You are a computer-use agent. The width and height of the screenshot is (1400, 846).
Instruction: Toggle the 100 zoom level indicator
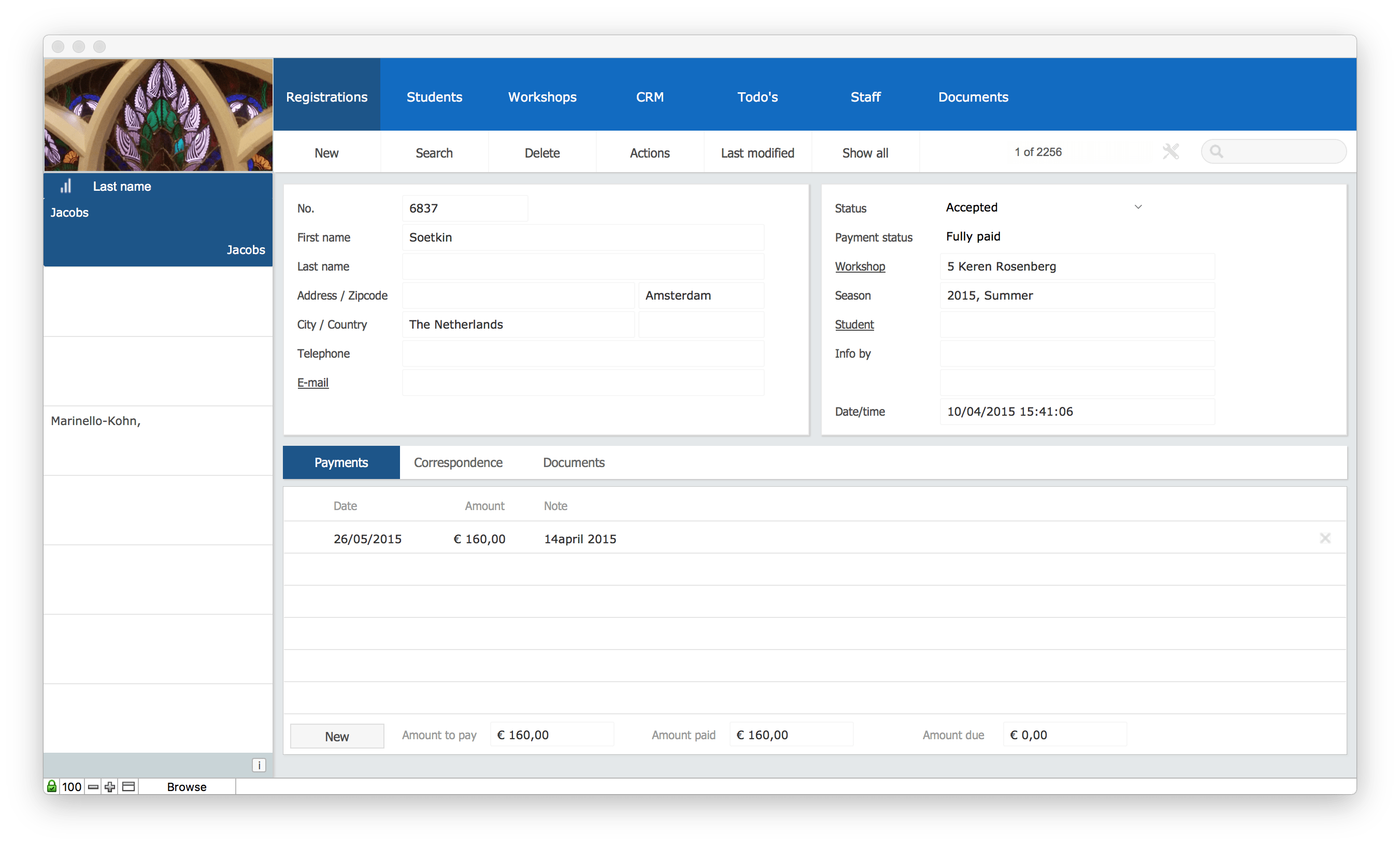(72, 787)
